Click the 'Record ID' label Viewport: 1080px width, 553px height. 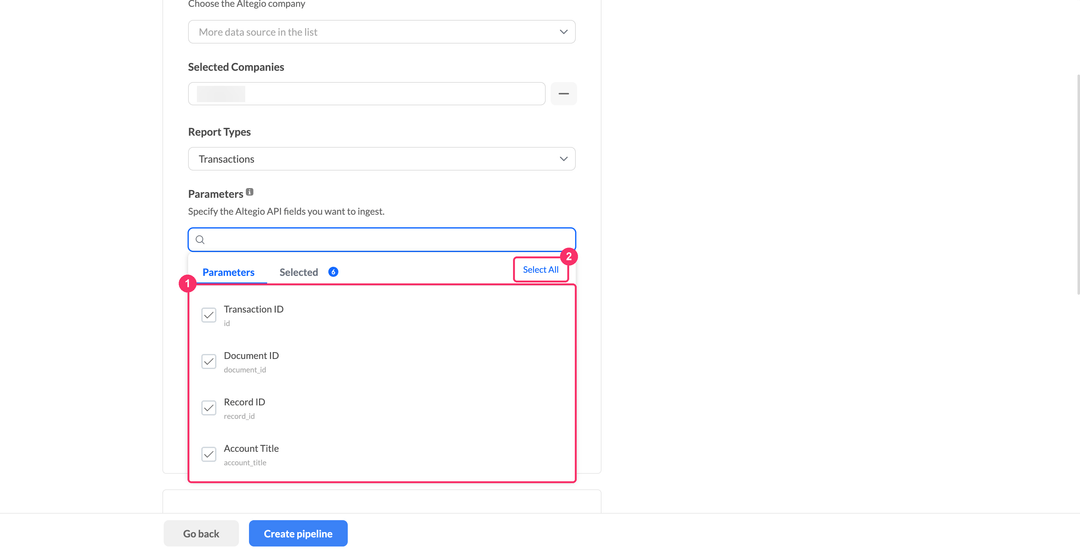[x=245, y=402]
